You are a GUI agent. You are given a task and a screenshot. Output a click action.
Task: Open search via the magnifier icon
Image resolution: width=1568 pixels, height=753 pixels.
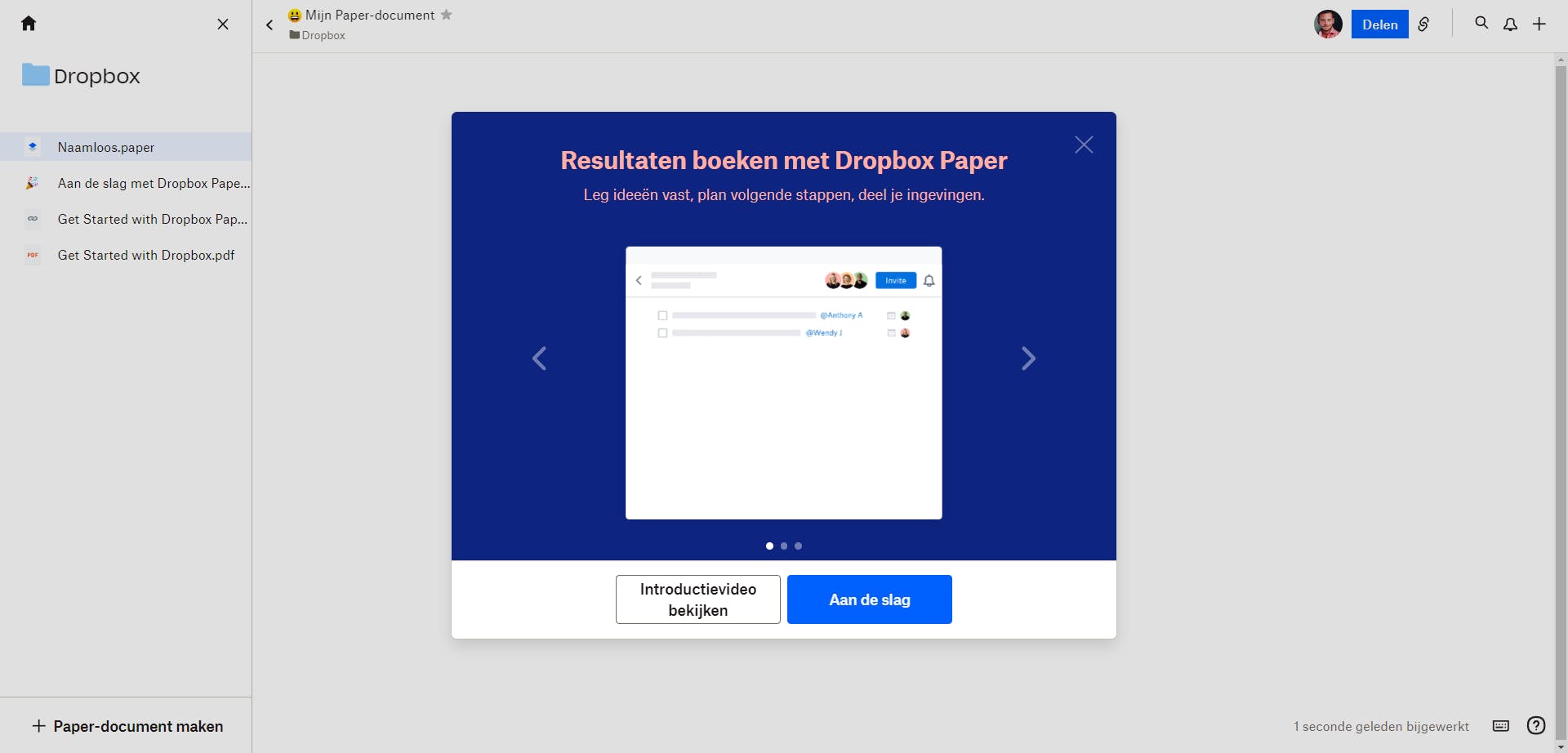coord(1481,24)
